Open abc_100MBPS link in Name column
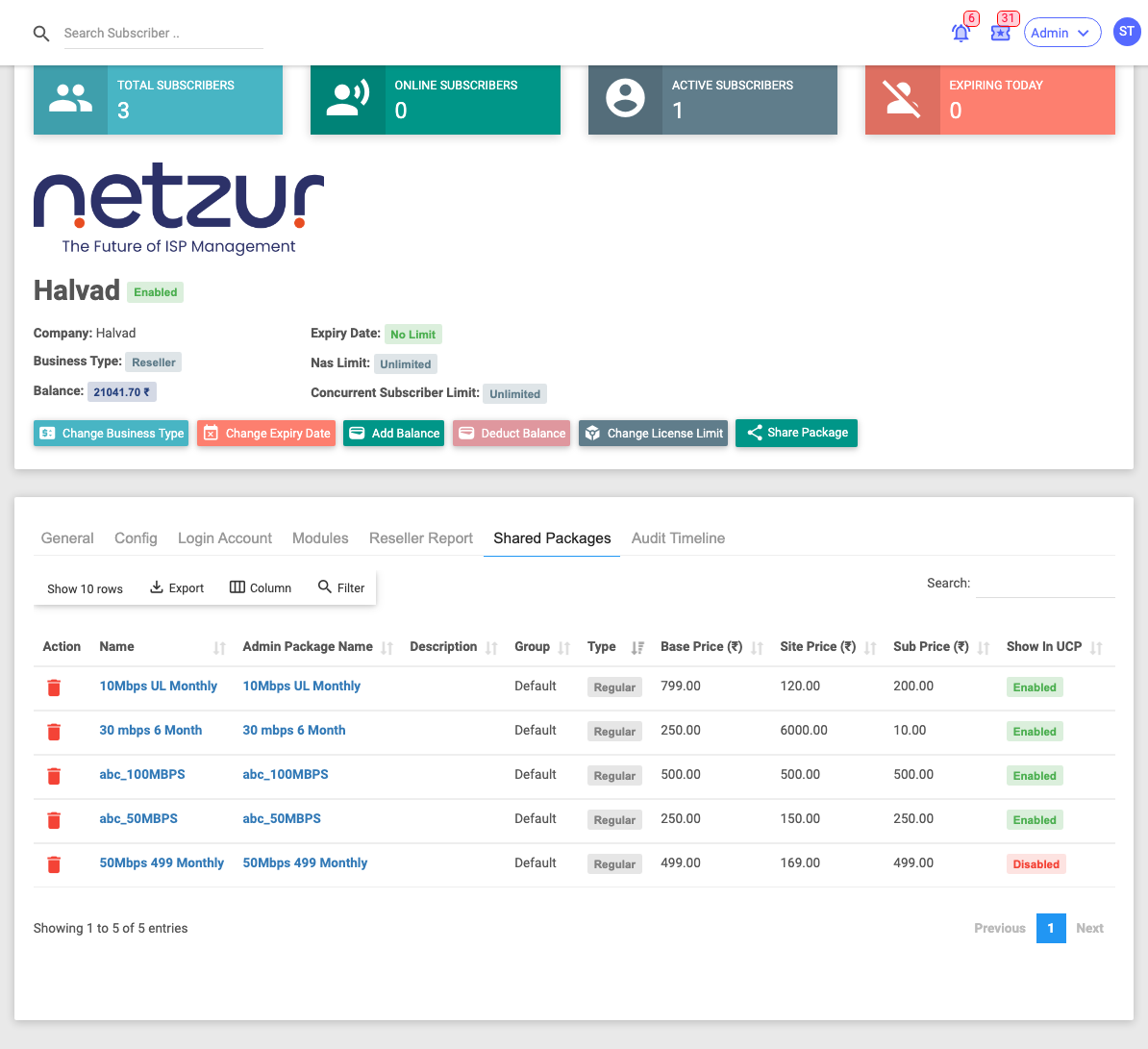 (x=142, y=774)
